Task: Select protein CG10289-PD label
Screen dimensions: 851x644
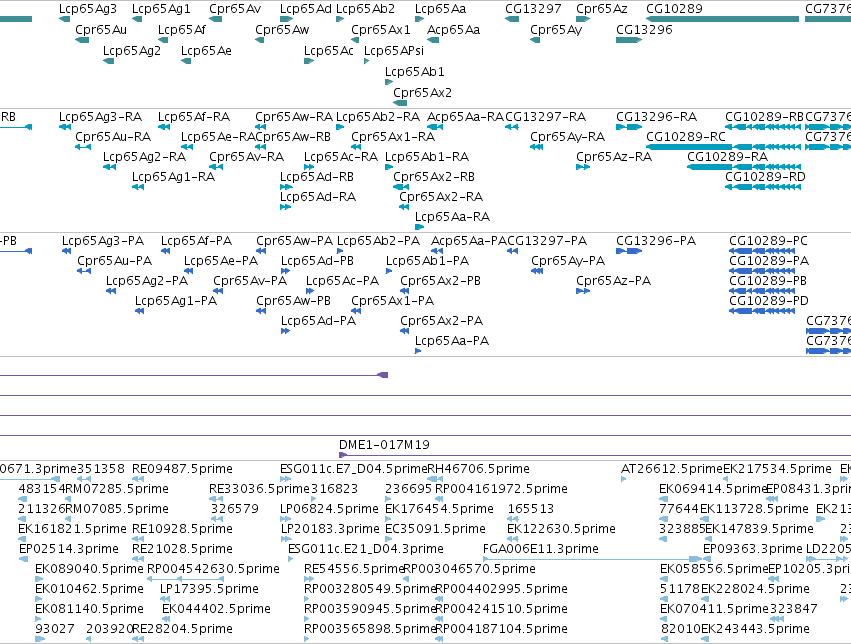Action: click(769, 301)
